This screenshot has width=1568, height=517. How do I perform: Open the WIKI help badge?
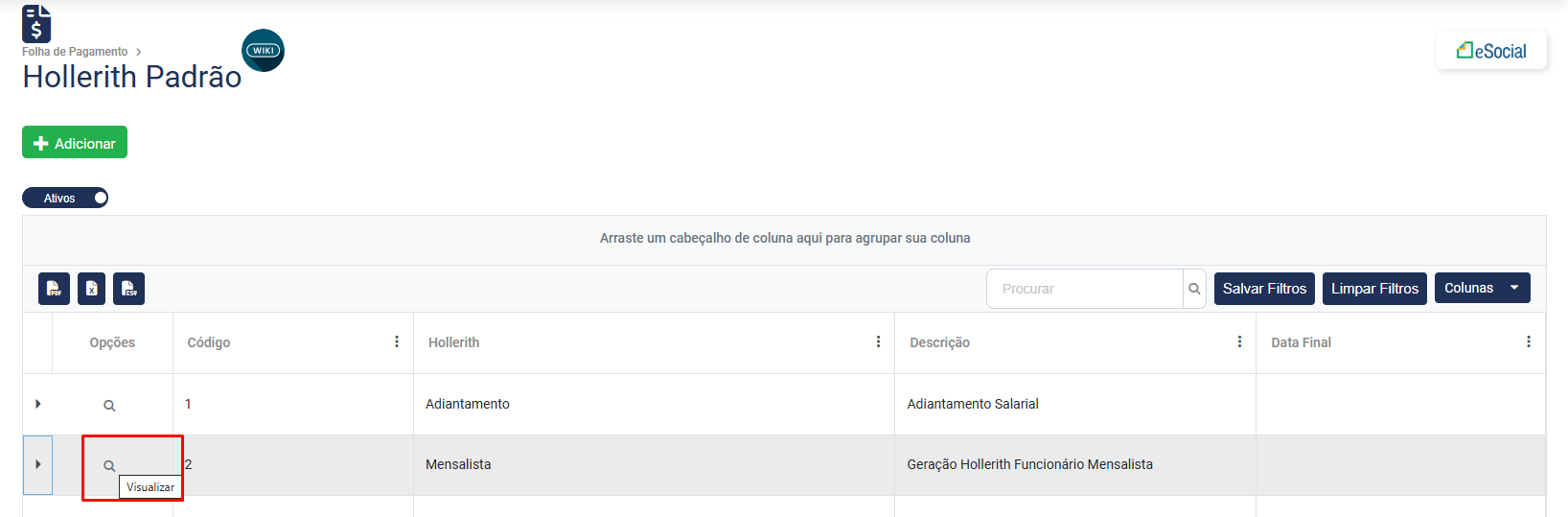tap(263, 51)
